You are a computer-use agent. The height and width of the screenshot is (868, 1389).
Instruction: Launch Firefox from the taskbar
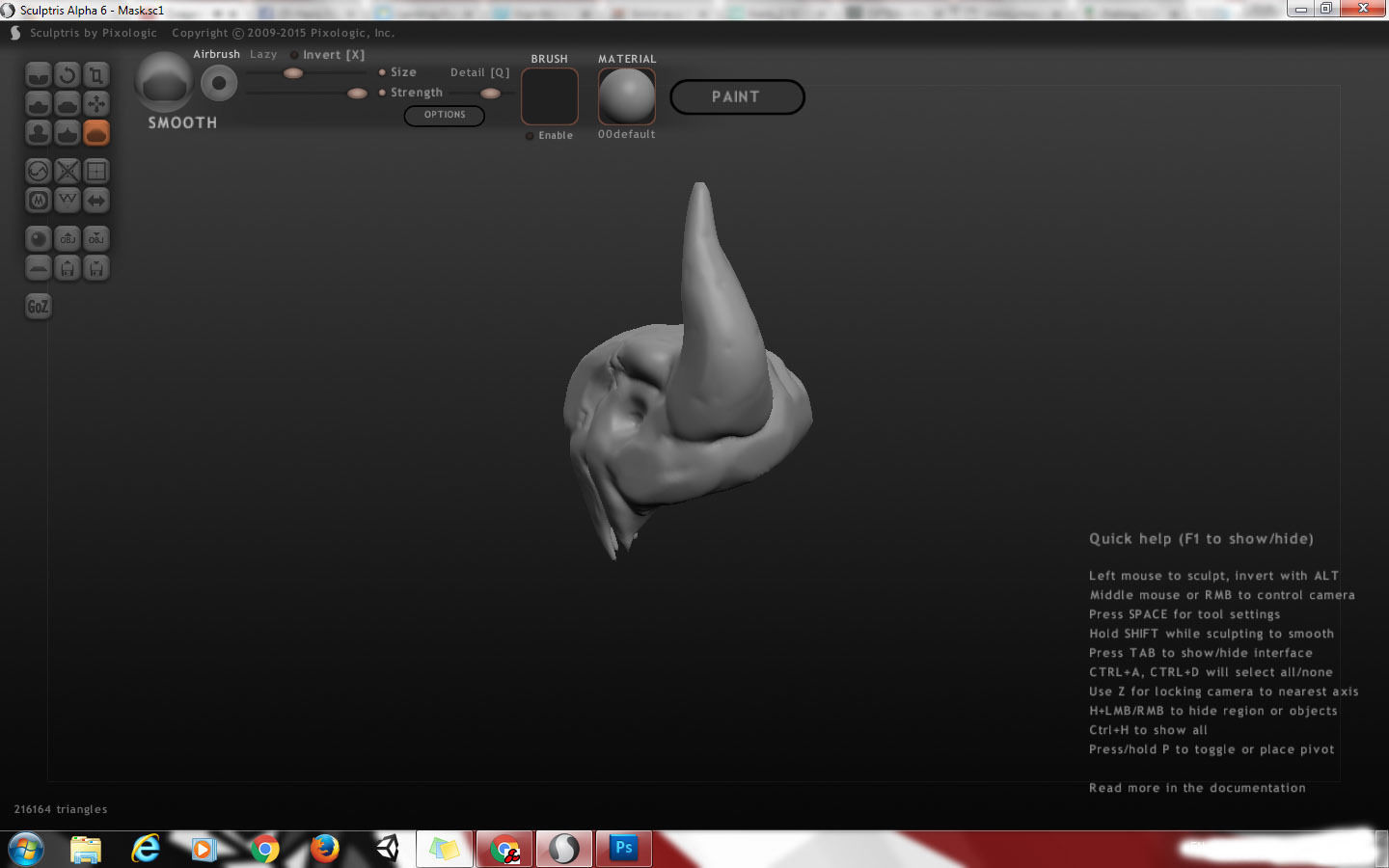click(x=325, y=849)
